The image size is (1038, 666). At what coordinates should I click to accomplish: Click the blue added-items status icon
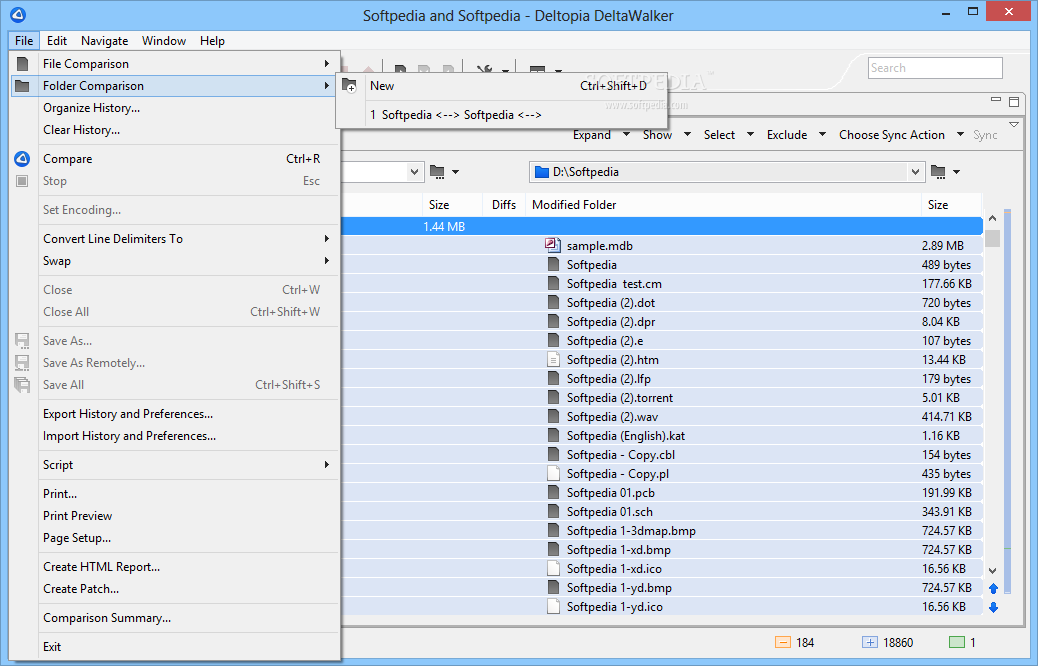pos(870,642)
